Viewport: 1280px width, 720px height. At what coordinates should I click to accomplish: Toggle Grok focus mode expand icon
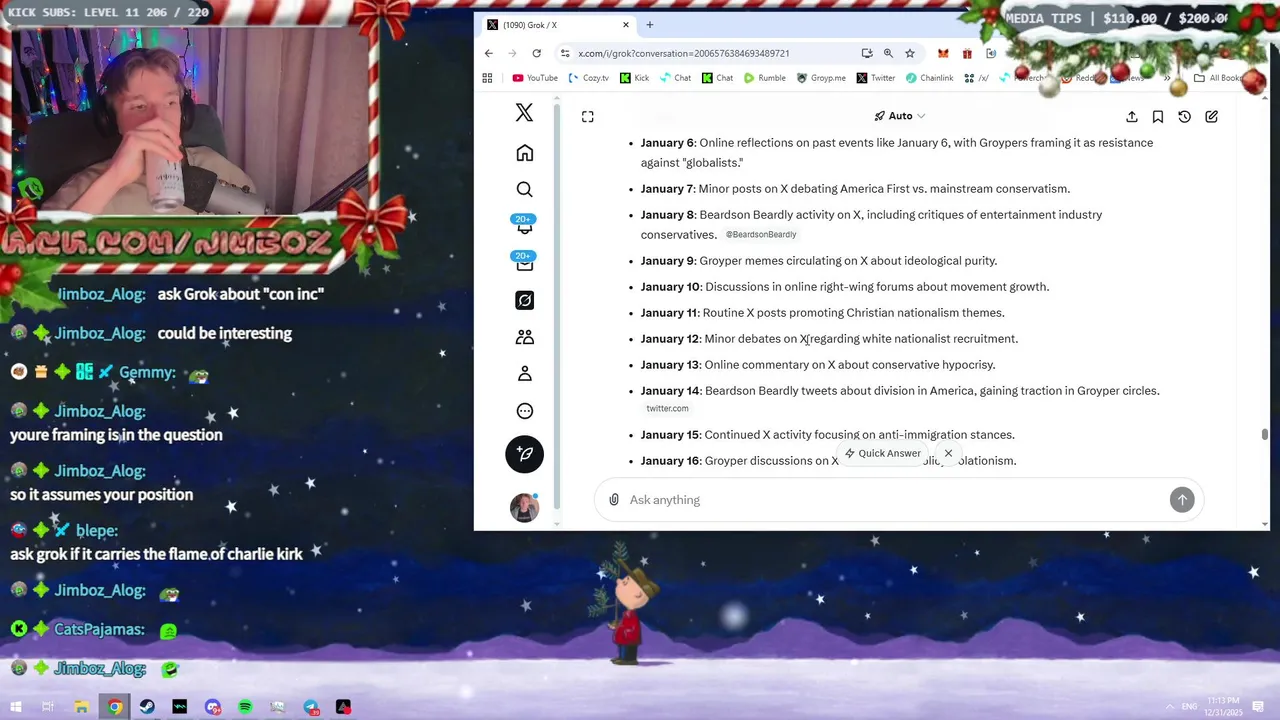tap(588, 117)
